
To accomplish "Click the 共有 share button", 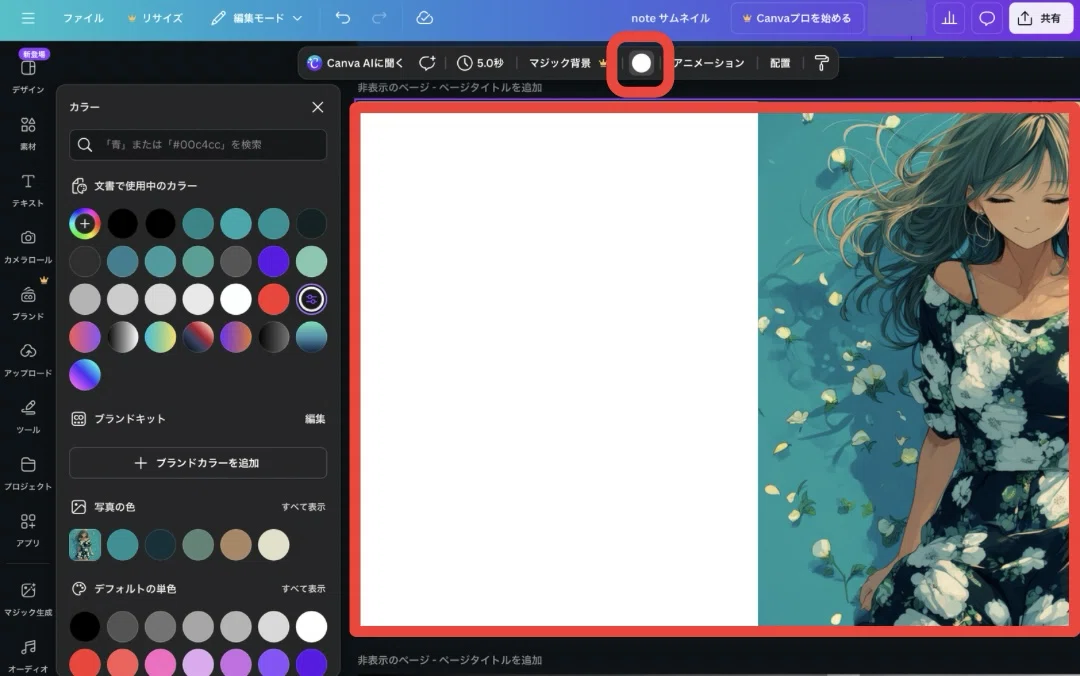I will coord(1040,18).
